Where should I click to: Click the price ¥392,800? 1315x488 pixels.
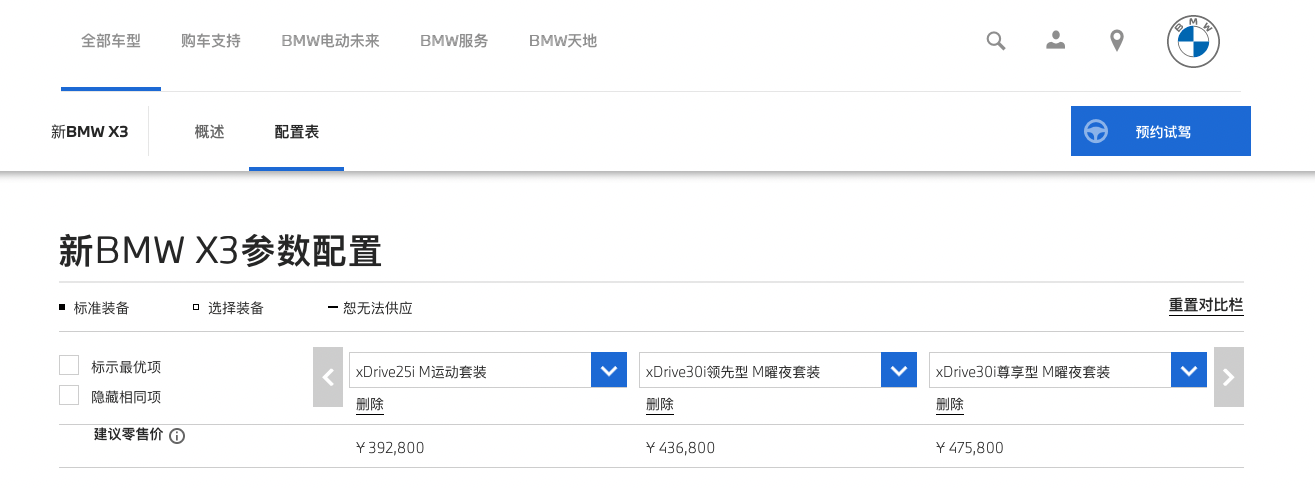click(390, 448)
